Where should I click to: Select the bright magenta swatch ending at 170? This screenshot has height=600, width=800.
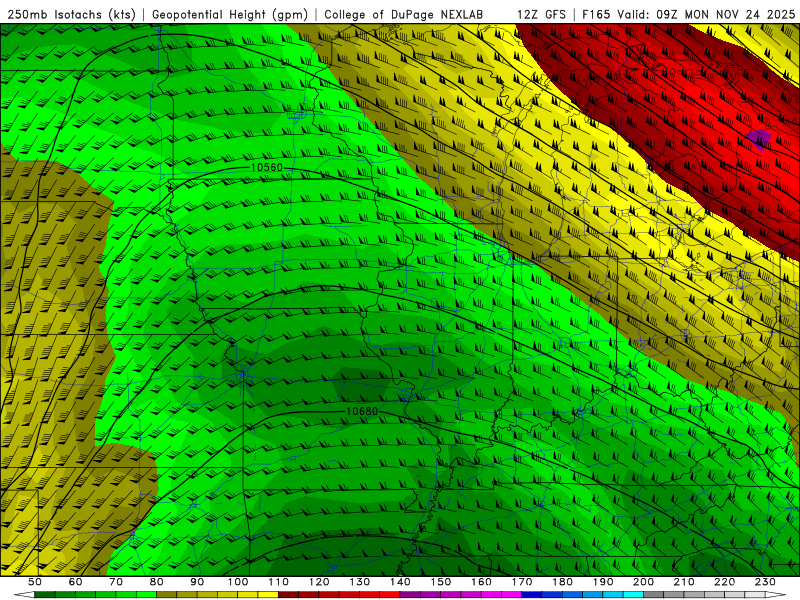(x=512, y=594)
